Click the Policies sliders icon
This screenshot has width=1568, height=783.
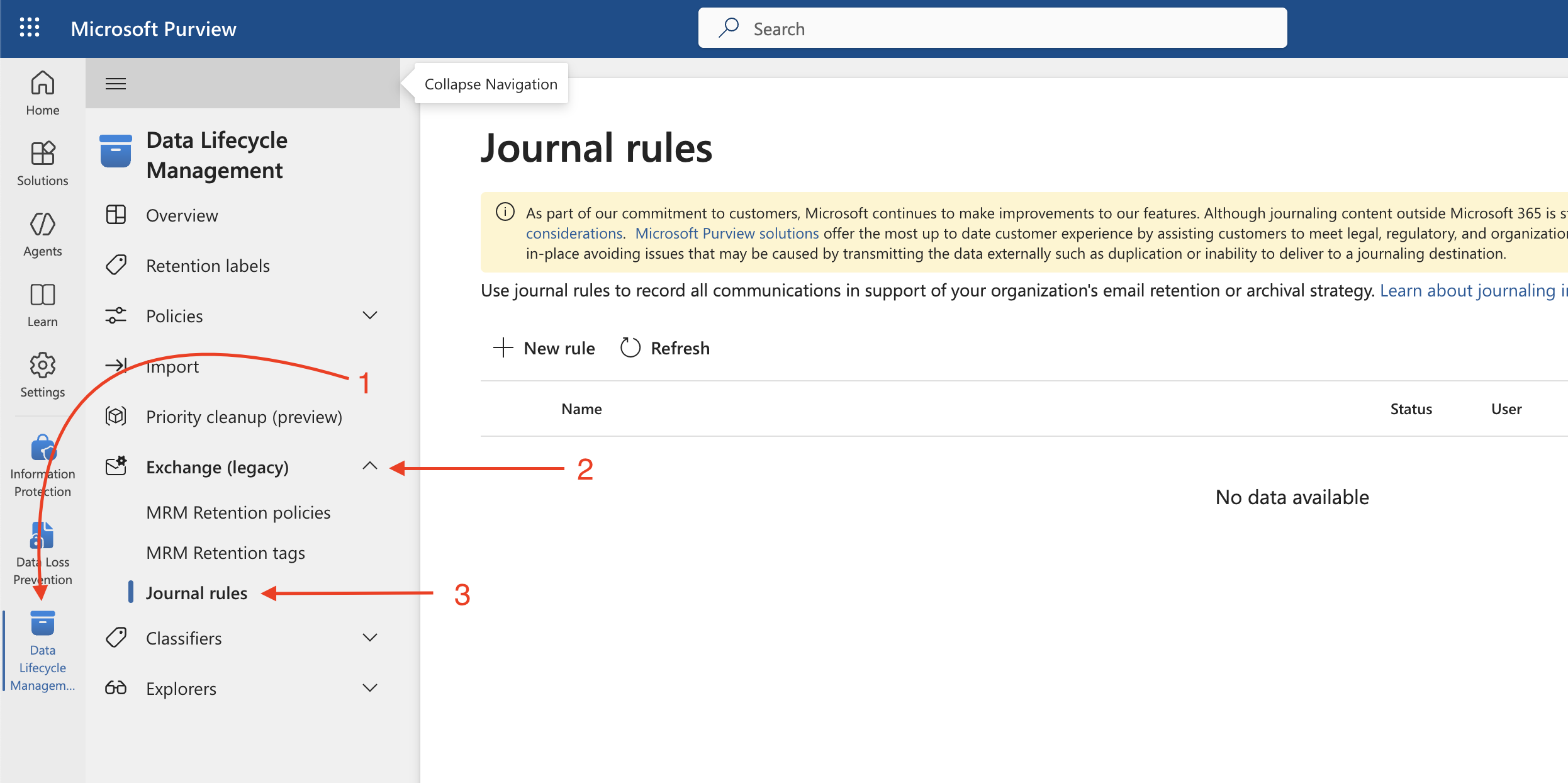(116, 315)
